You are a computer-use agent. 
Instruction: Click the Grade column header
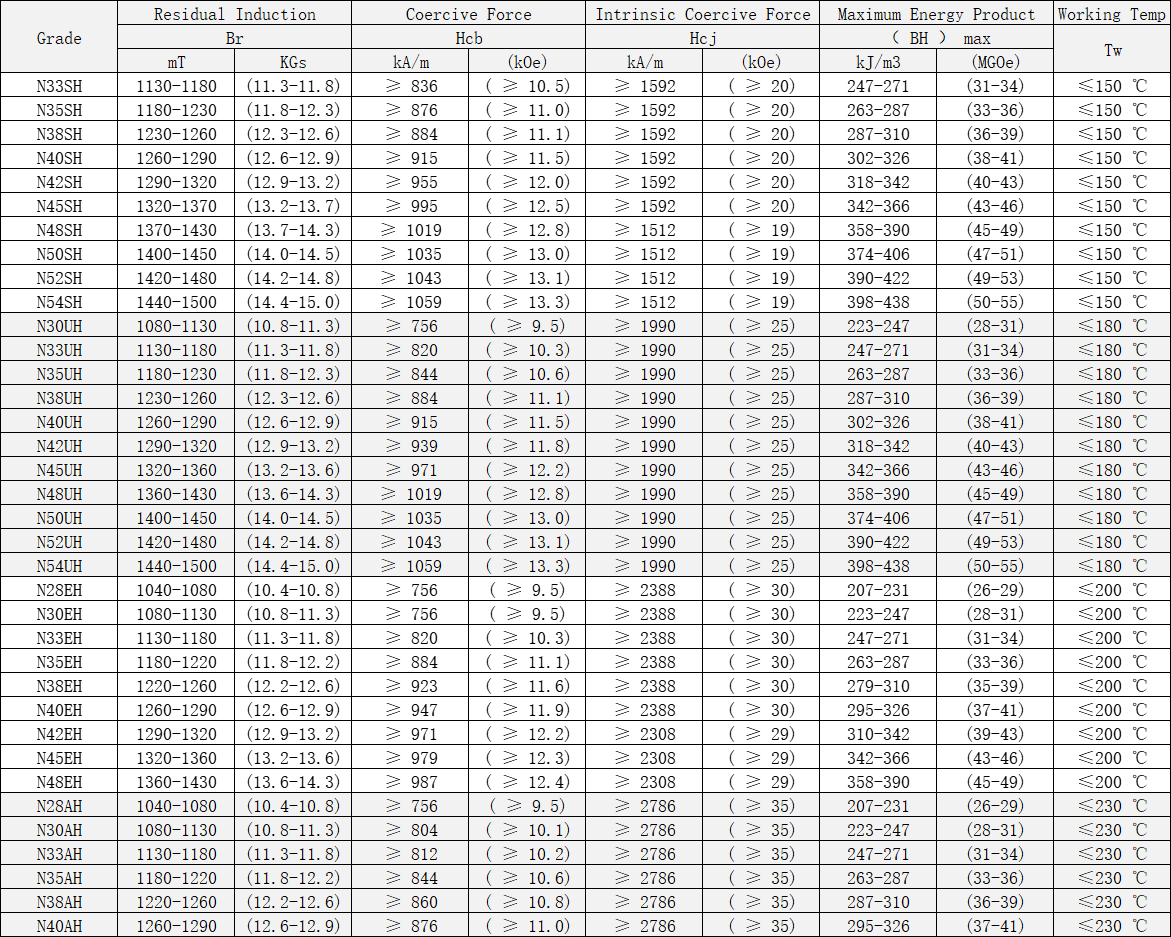(x=59, y=38)
